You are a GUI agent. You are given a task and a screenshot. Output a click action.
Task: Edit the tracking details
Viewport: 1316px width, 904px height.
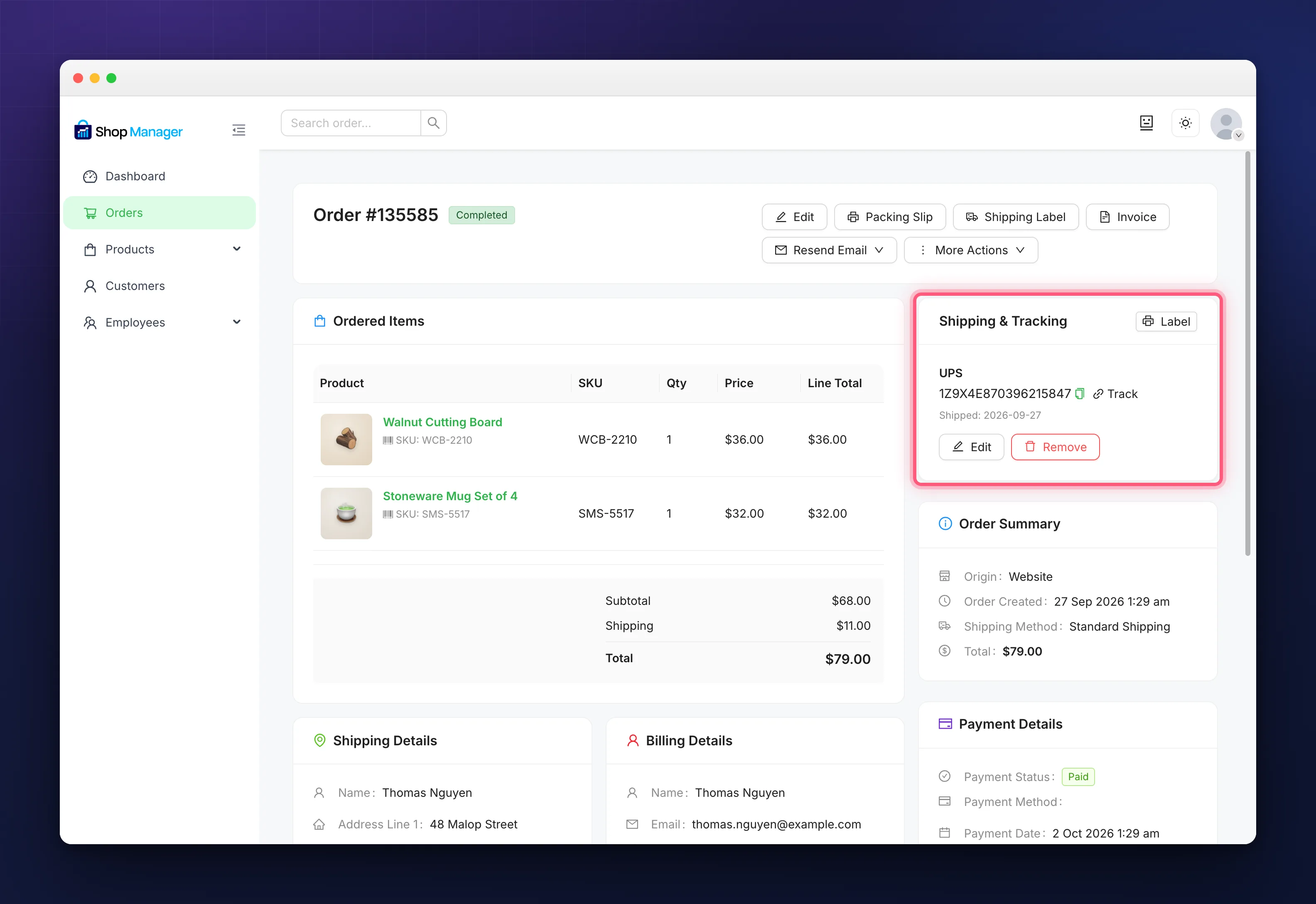coord(971,447)
